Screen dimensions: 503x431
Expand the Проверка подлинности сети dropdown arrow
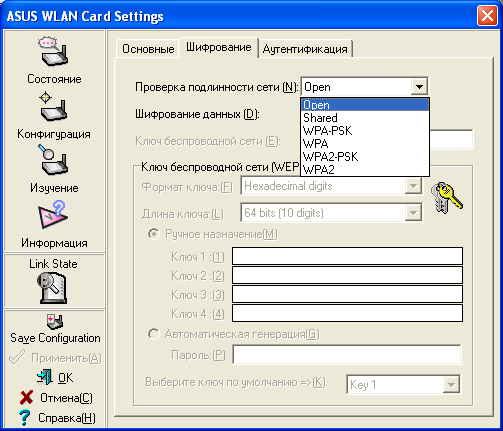419,87
